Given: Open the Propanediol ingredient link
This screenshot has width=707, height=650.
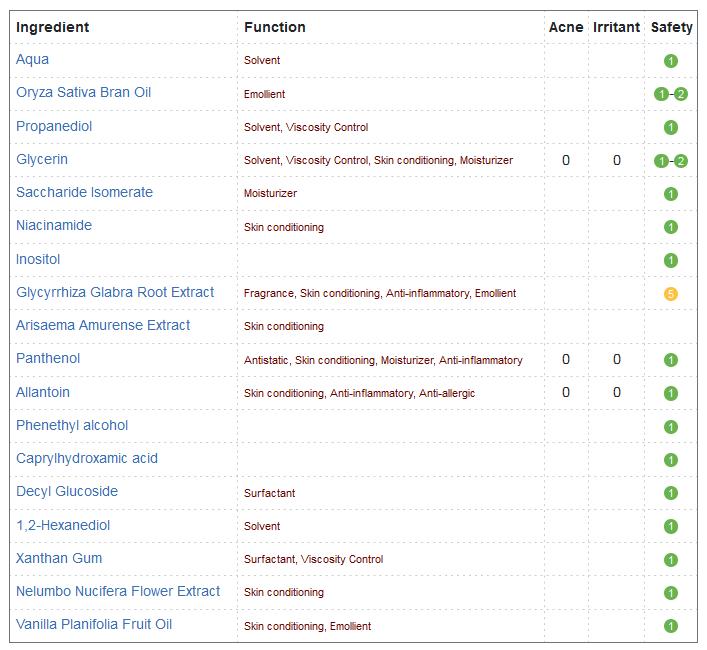Looking at the screenshot, I should (x=54, y=126).
